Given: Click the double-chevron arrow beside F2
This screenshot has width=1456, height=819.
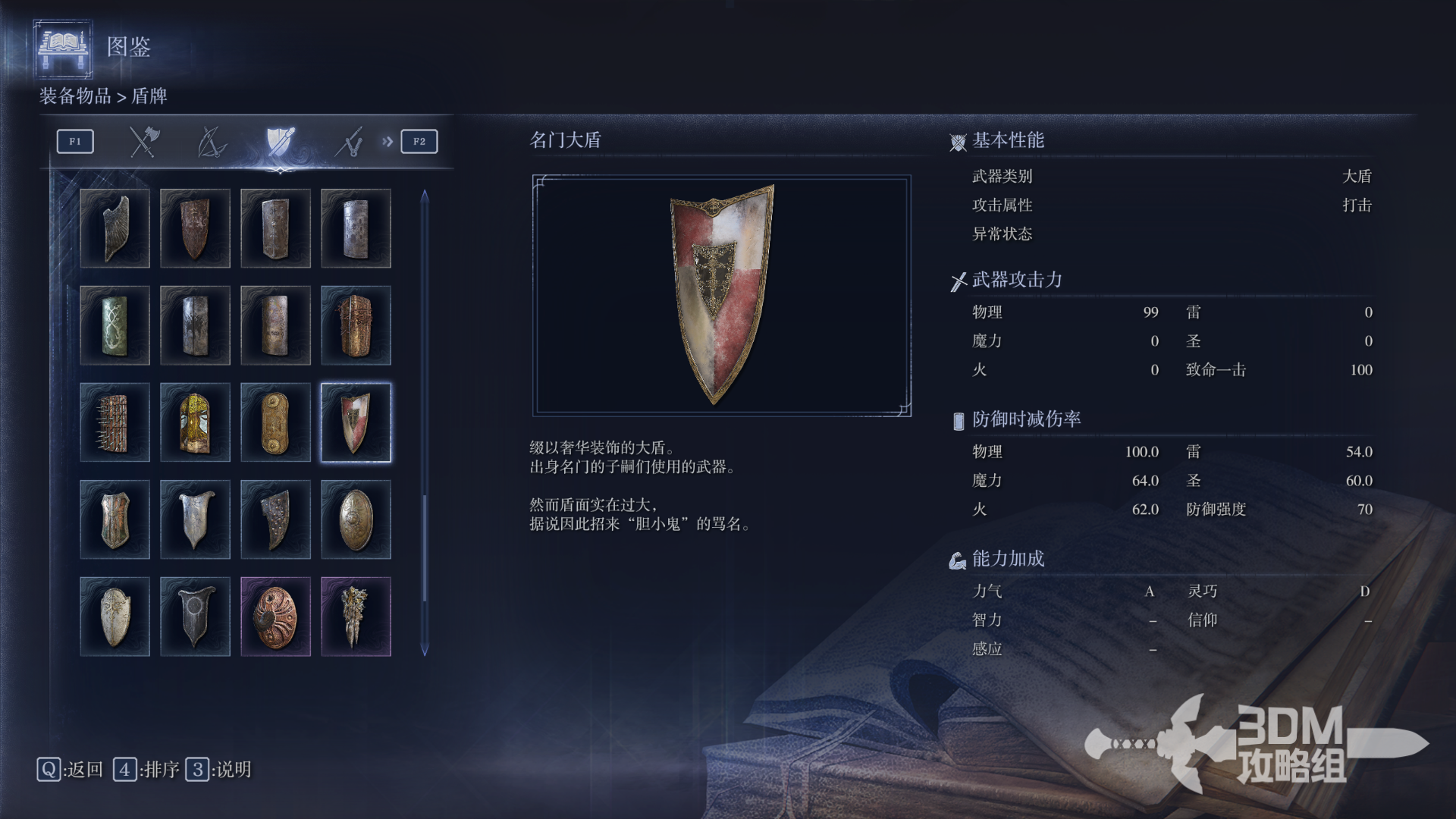Looking at the screenshot, I should 388,142.
